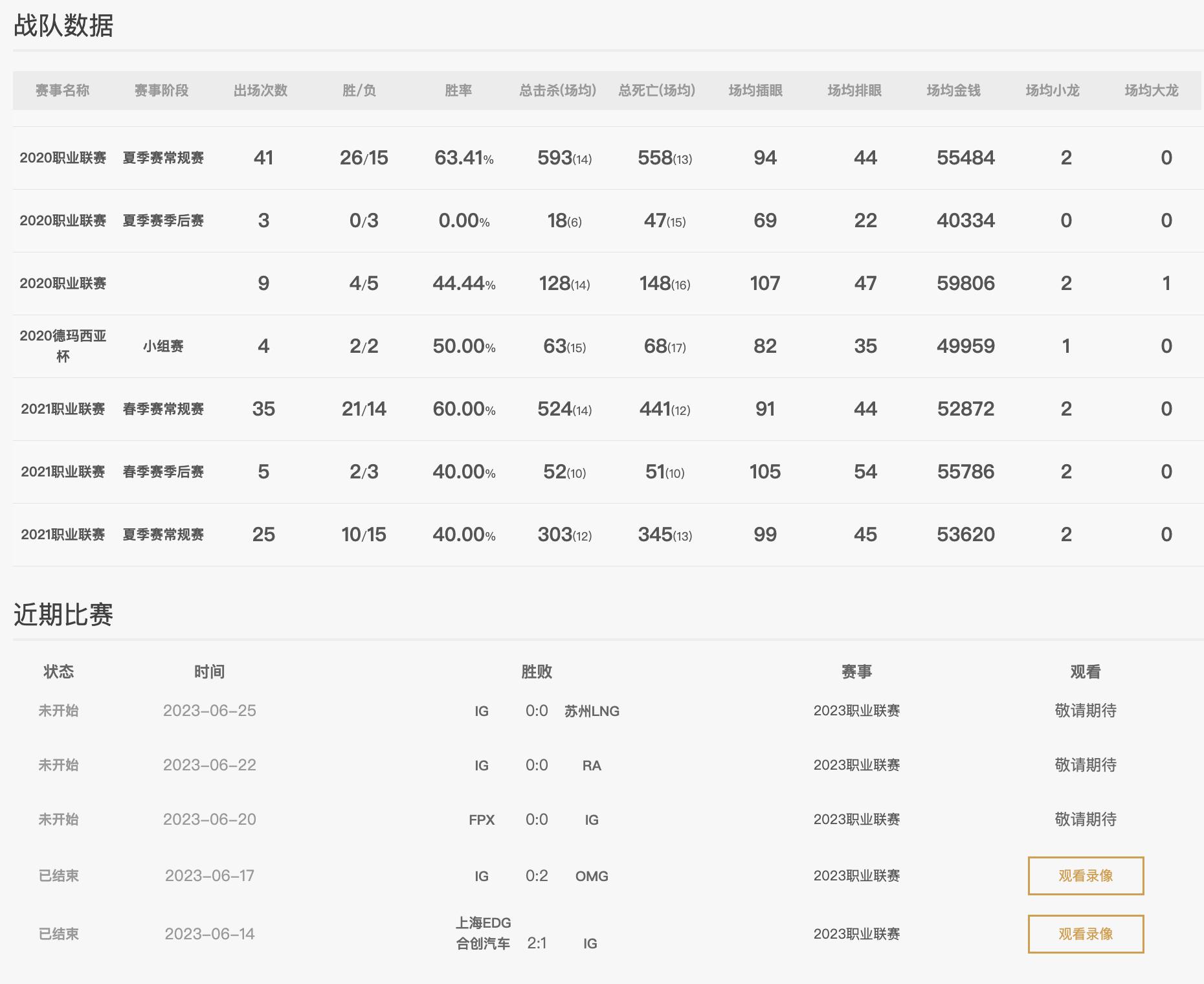Click the FPX team name
Image resolution: width=1204 pixels, height=984 pixels.
pyautogui.click(x=482, y=820)
